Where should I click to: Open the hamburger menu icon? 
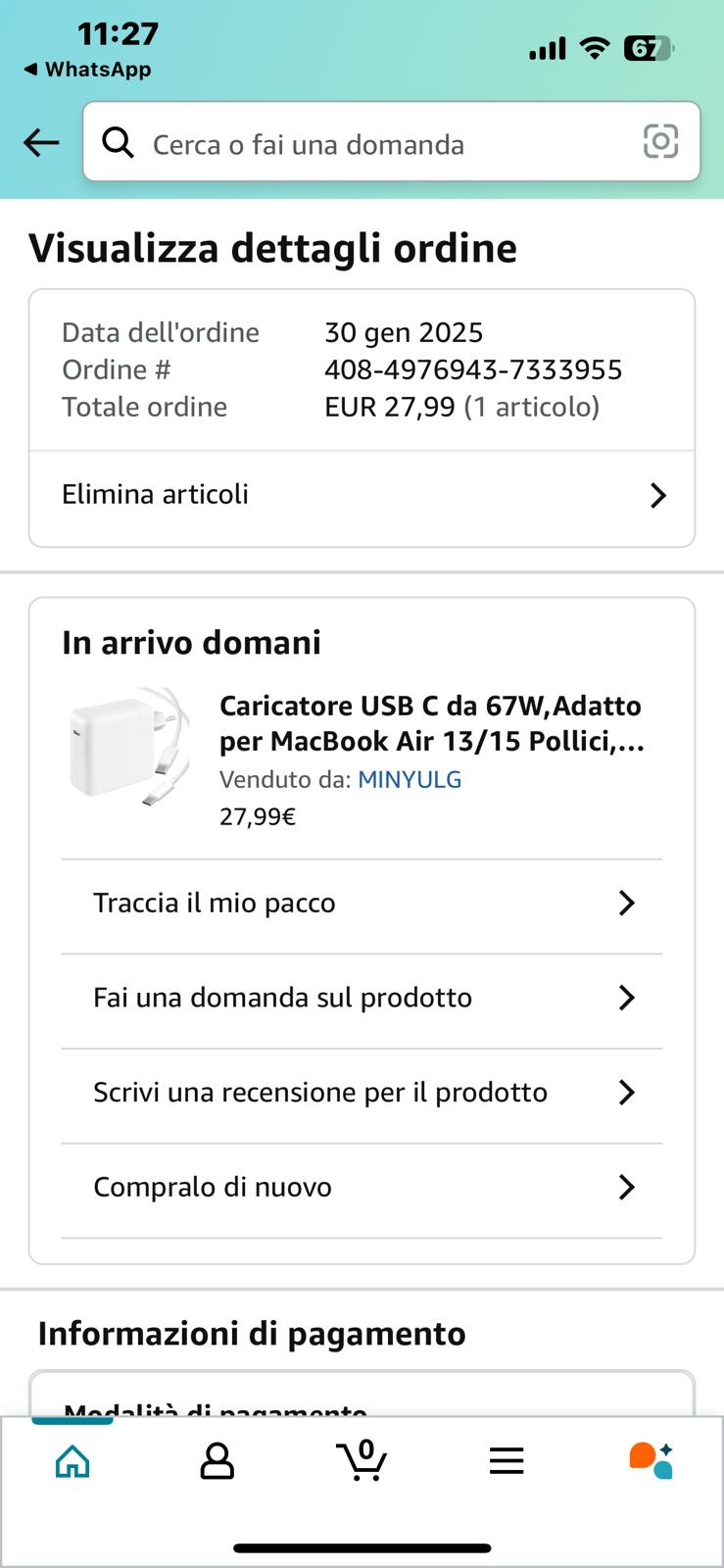point(507,1461)
